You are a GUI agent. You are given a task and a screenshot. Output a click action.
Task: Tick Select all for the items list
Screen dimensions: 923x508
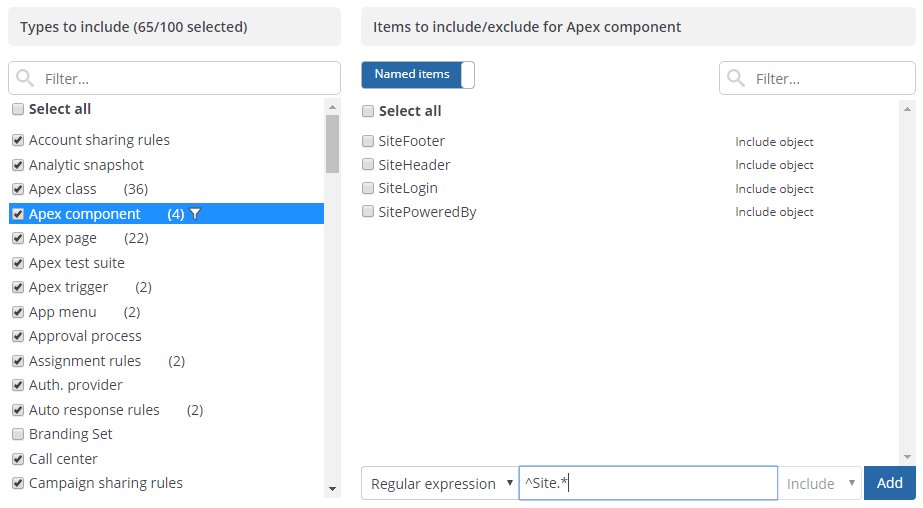click(368, 111)
